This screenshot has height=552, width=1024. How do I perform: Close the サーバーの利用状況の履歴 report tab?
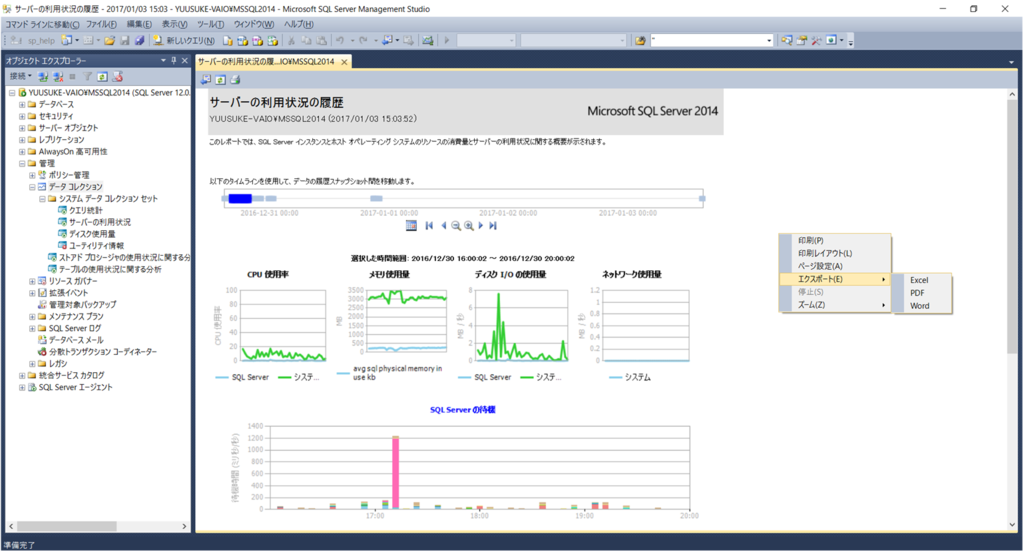[344, 62]
